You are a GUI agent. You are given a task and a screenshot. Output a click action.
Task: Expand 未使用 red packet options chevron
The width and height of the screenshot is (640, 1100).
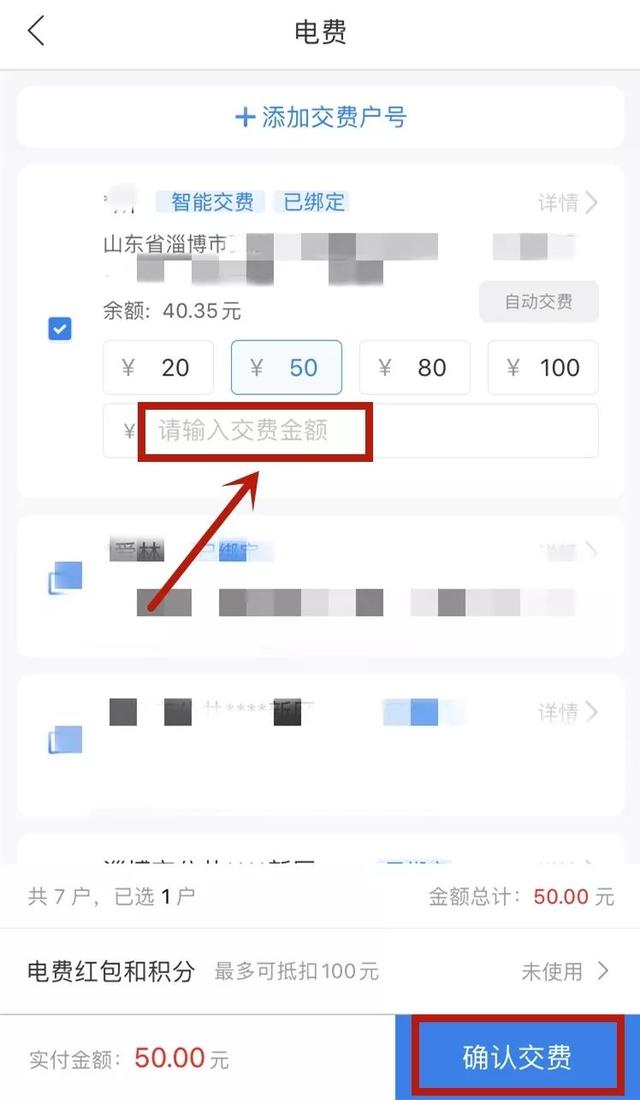(602, 971)
